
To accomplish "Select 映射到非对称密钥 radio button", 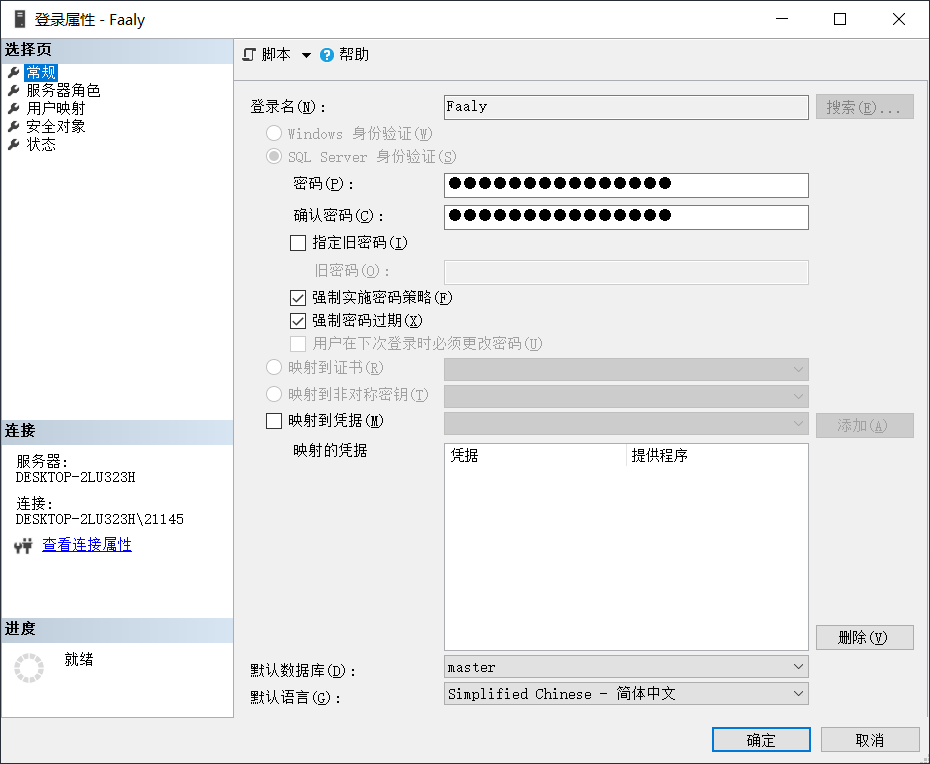I will pos(274,394).
